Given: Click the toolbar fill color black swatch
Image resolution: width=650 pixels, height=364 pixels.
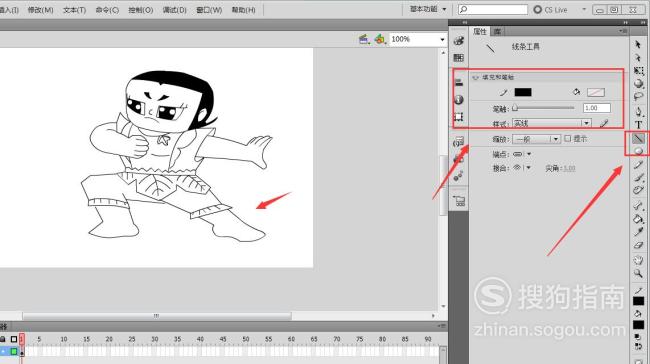Looking at the screenshot, I should click(x=638, y=325).
